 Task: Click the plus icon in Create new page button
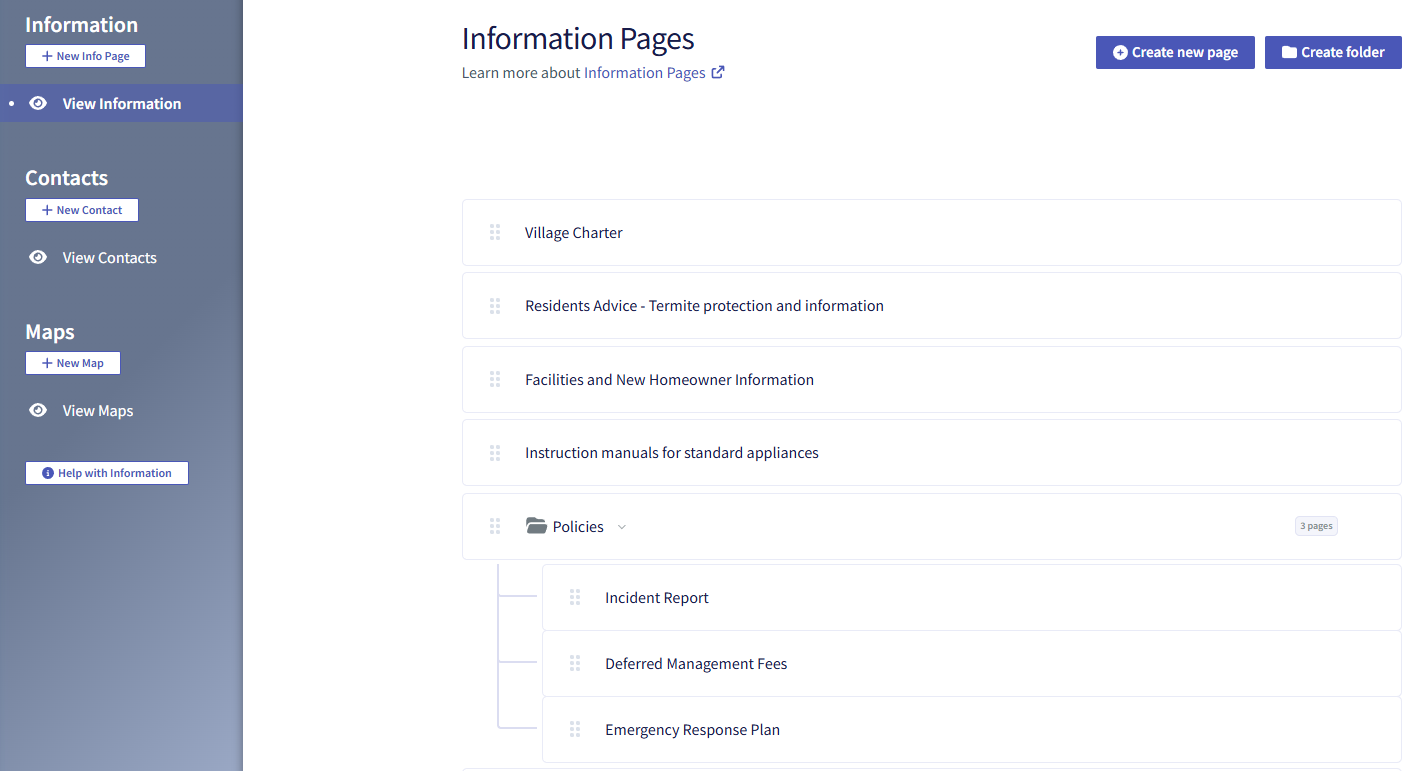(1120, 52)
